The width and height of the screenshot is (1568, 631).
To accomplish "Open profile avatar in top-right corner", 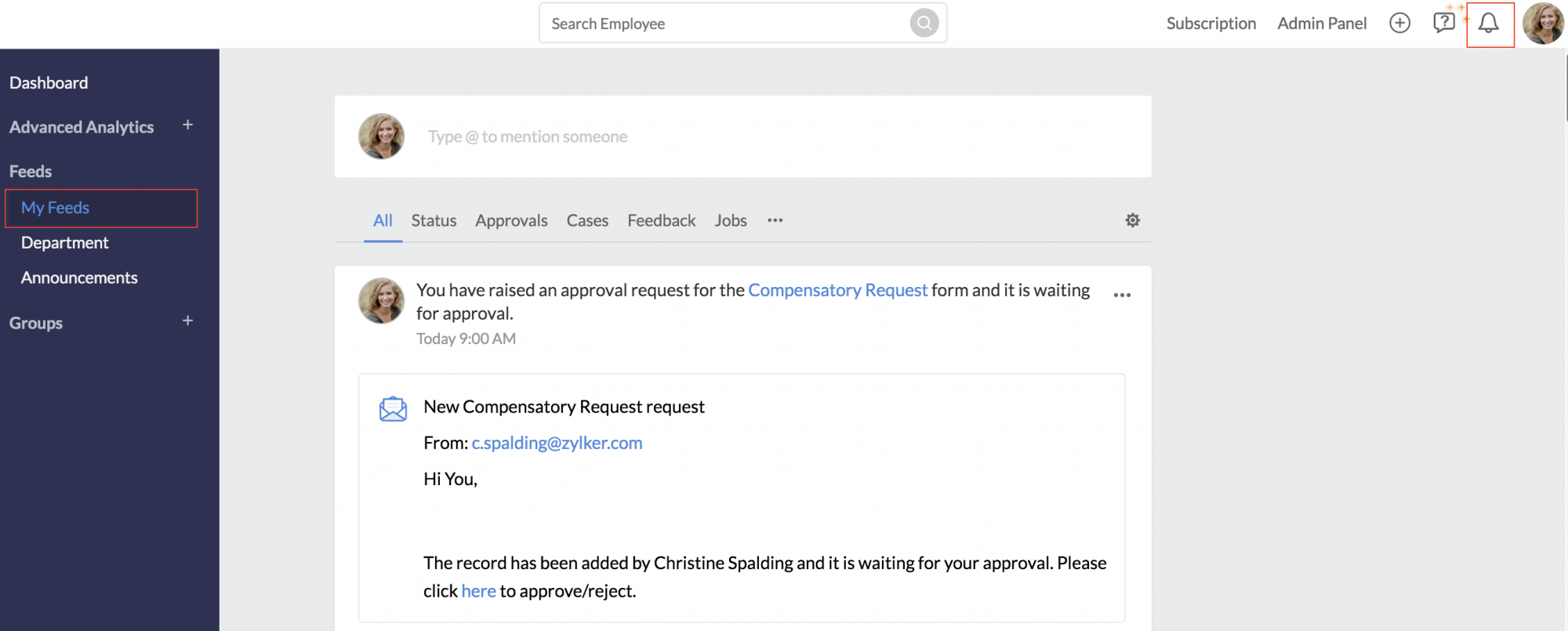I will 1543,24.
